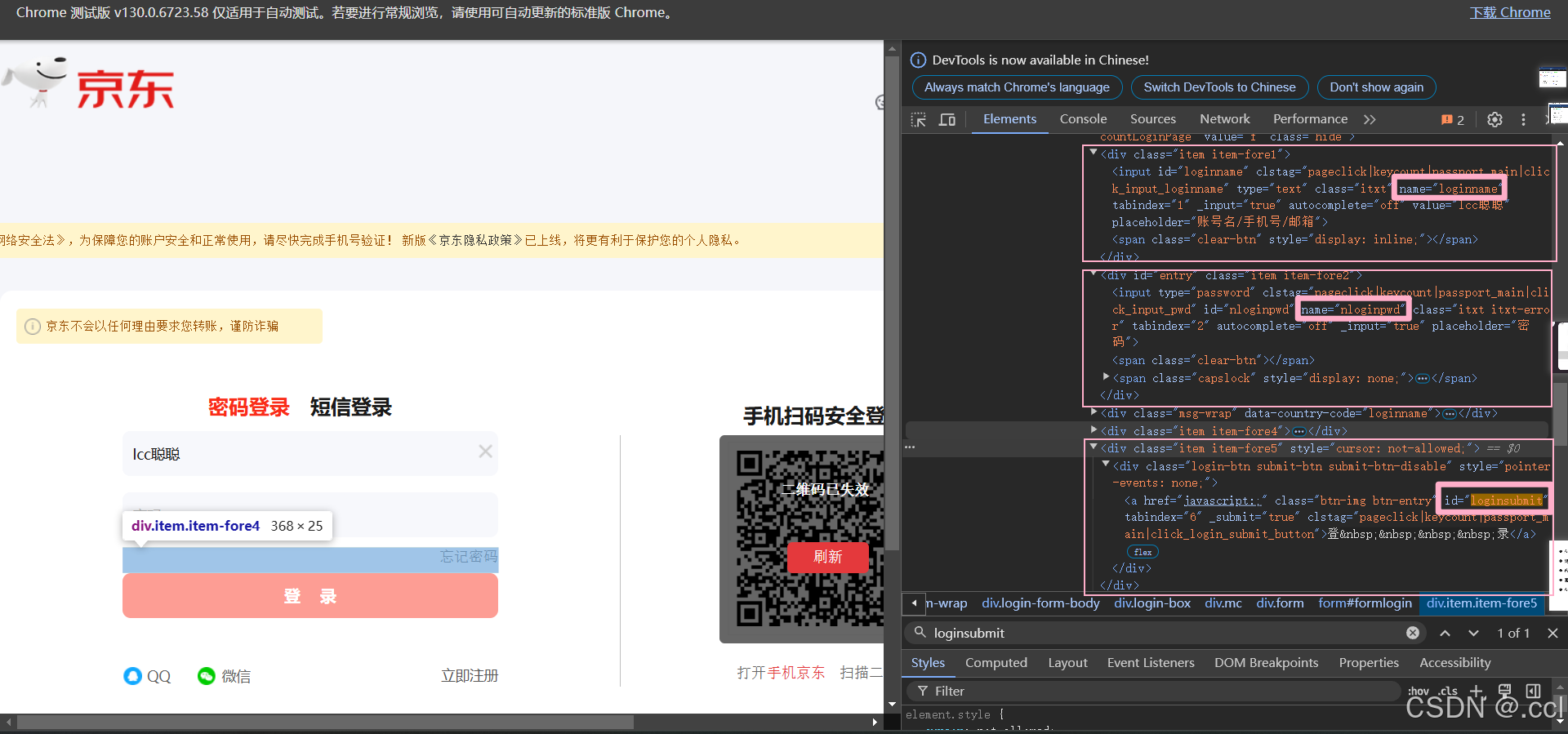Click the 刷新 QR refresh button
Image resolution: width=1568 pixels, height=734 pixels.
click(x=827, y=557)
